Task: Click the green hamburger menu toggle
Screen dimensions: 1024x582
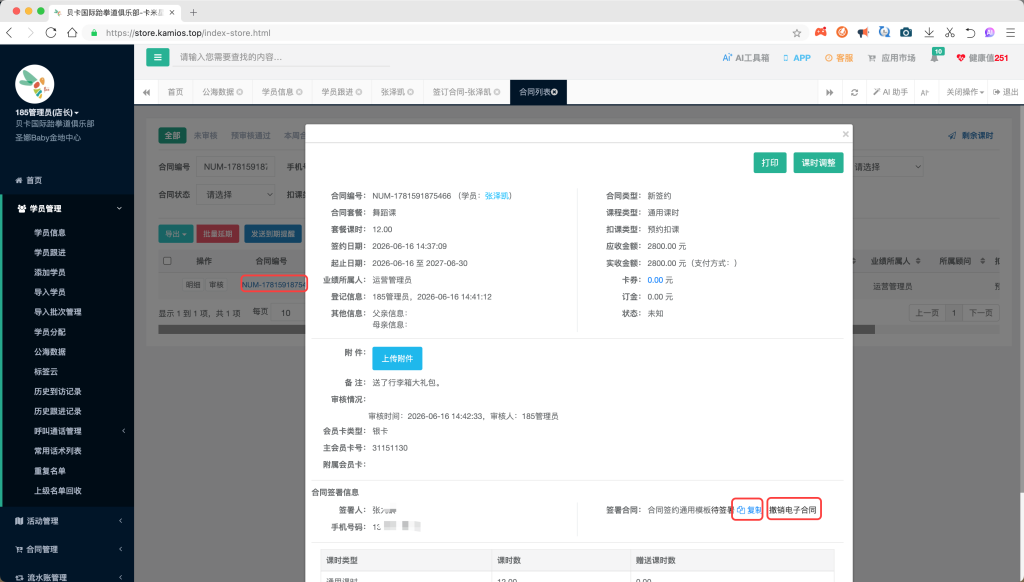Action: point(157,57)
